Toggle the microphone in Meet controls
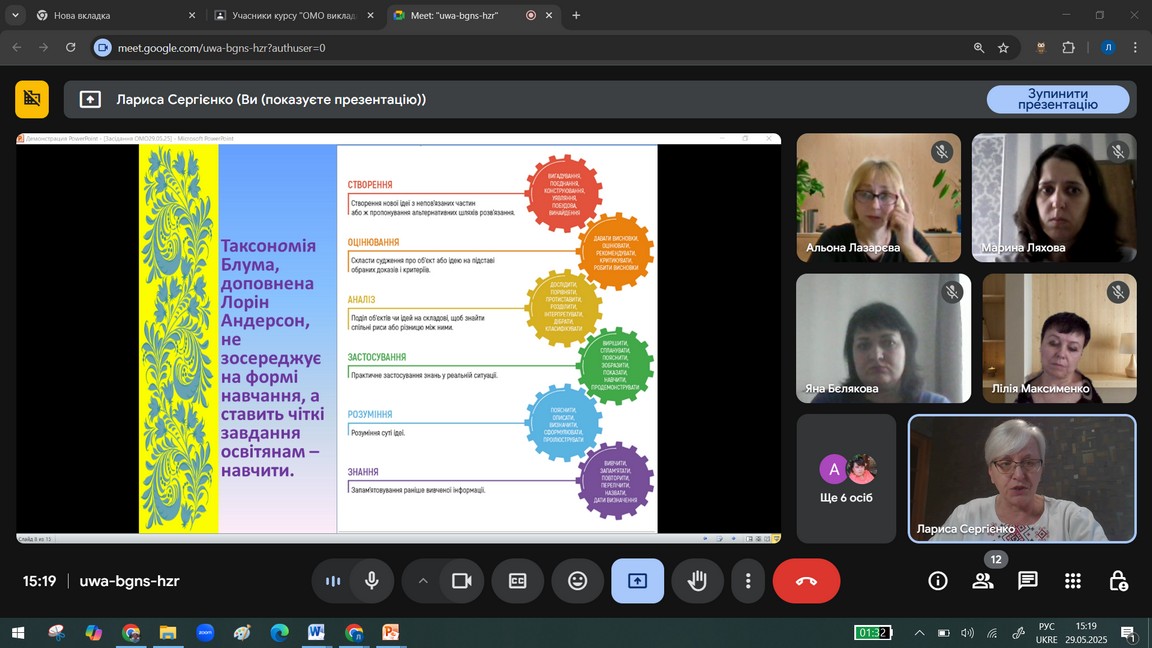This screenshot has width=1152, height=648. [372, 581]
